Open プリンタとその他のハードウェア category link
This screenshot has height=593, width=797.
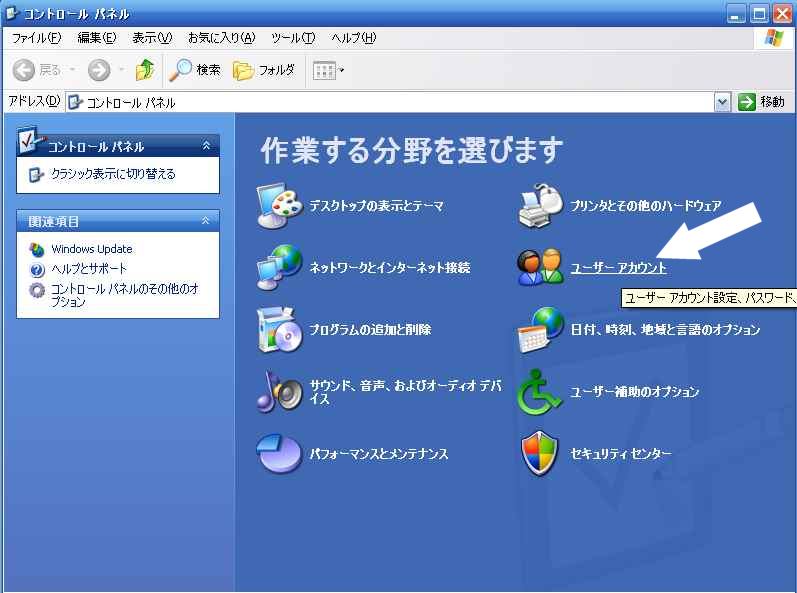[x=646, y=206]
